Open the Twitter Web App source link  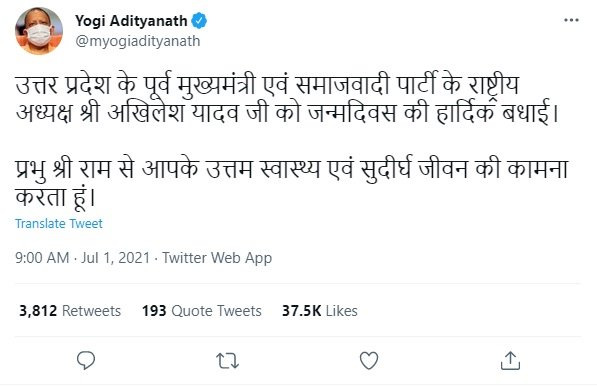tap(217, 258)
